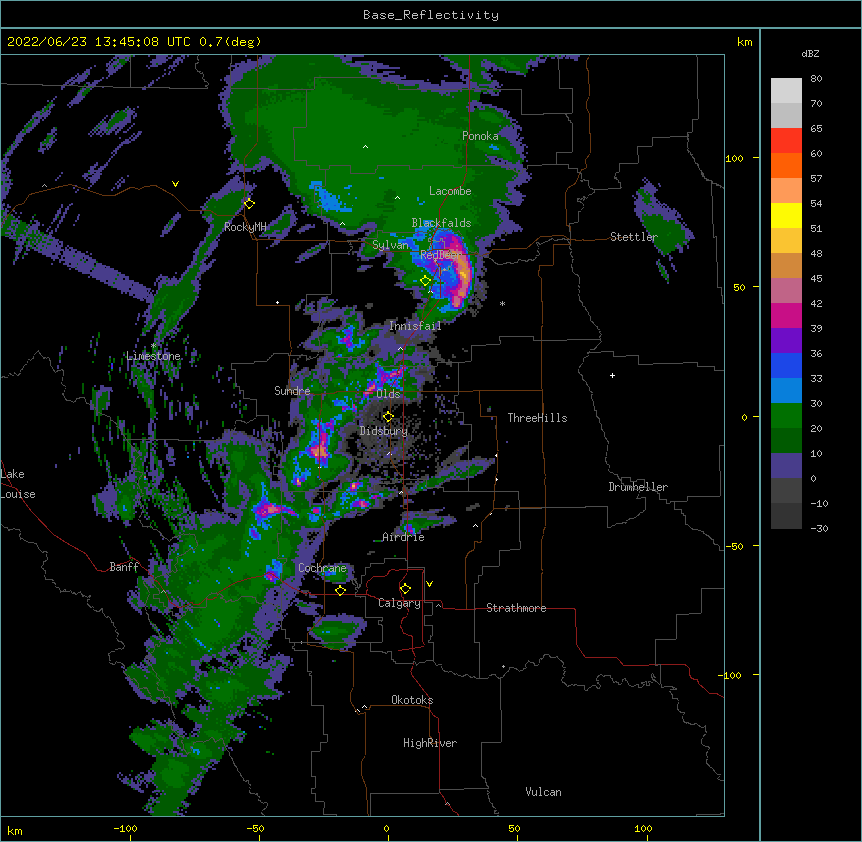
Task: Select the Strathmore label
Action: point(516,608)
